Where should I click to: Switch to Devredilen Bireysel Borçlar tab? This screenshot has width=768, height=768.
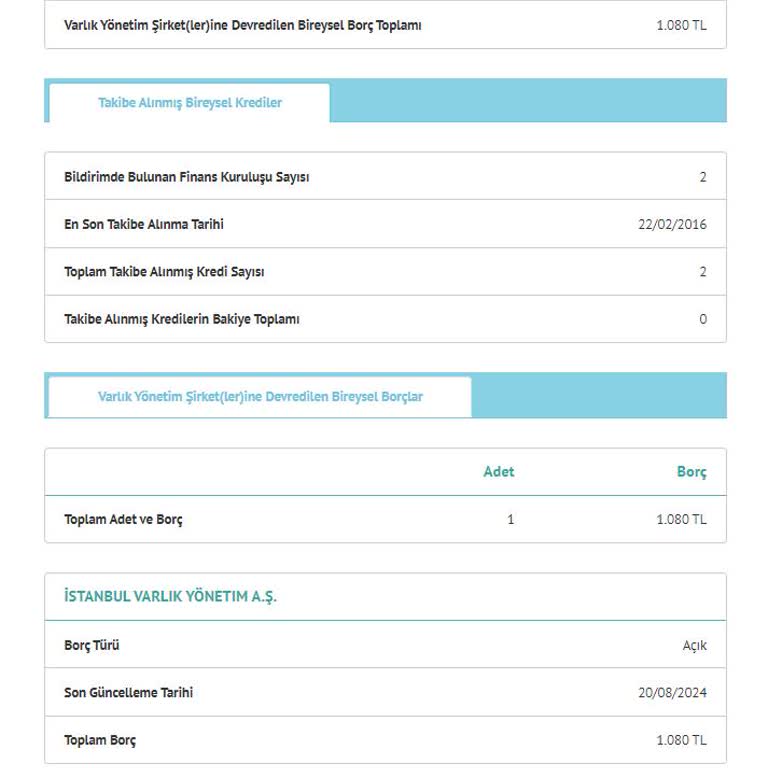260,397
